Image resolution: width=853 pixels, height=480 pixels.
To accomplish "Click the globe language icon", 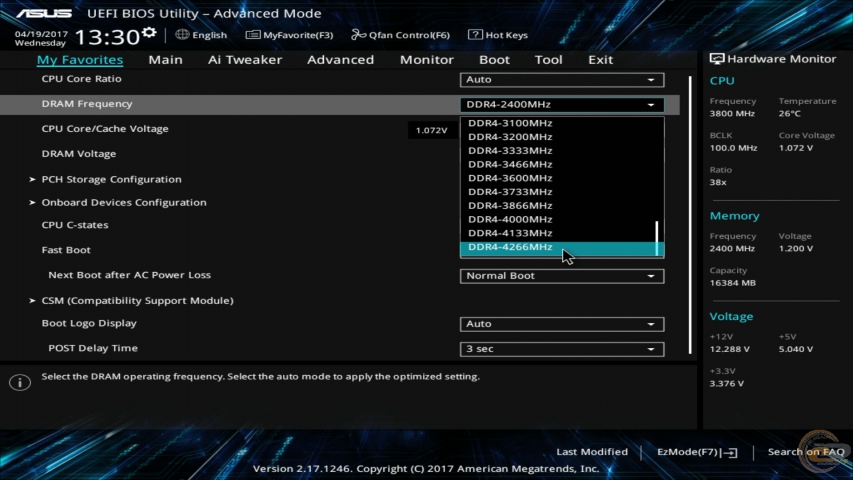I will pyautogui.click(x=182, y=34).
